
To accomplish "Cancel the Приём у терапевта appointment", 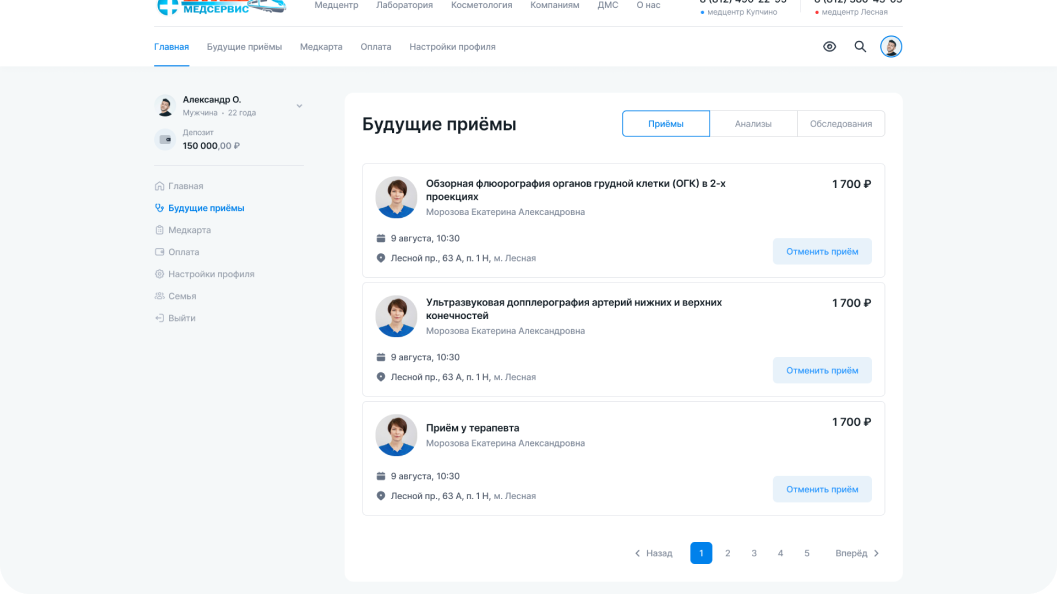I will point(822,489).
